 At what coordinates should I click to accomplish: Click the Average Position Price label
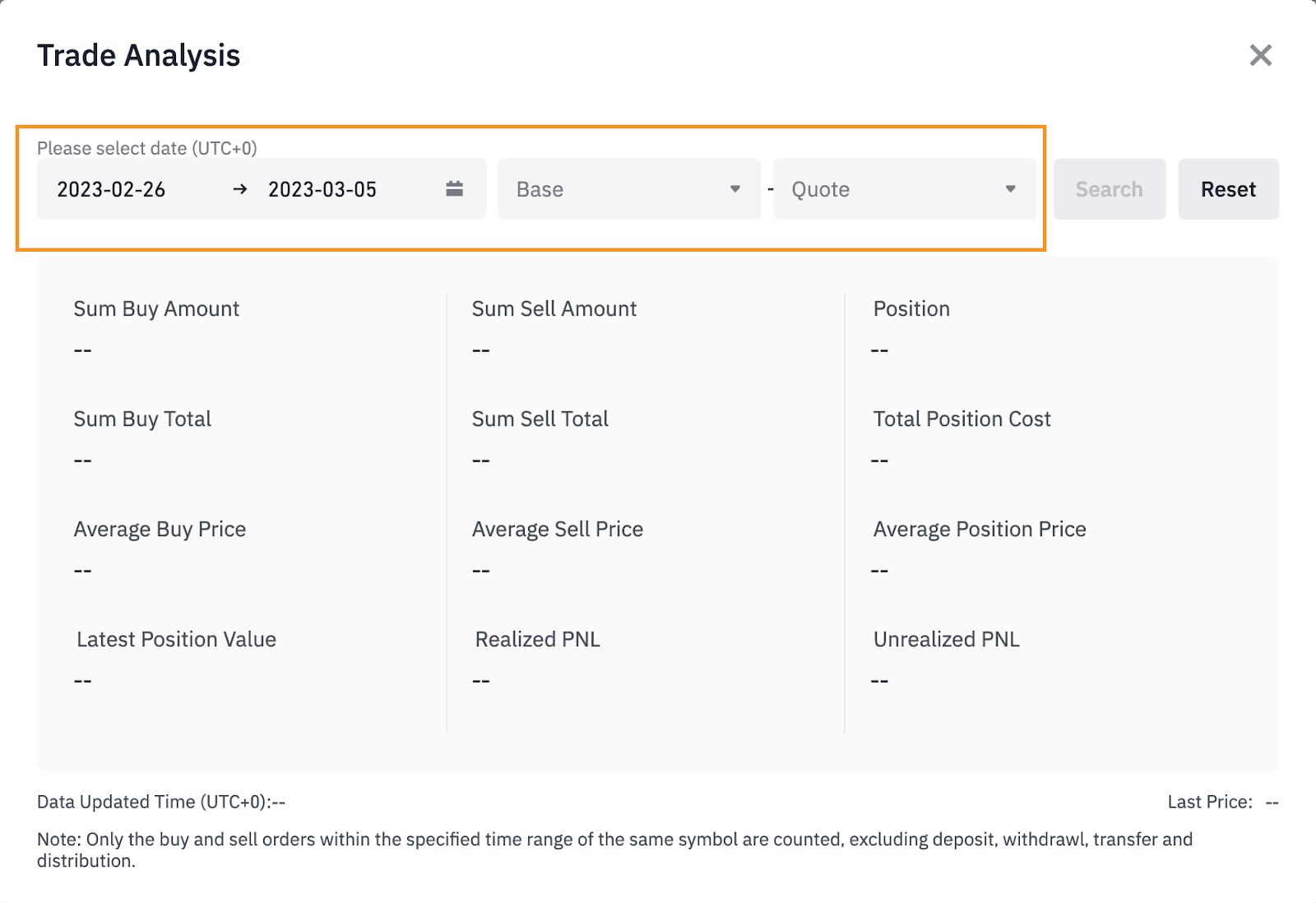979,529
